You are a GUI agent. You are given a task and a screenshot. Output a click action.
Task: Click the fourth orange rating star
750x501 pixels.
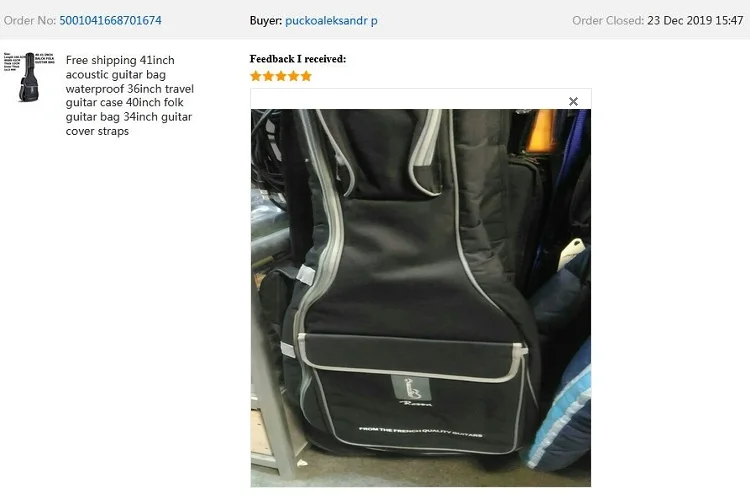click(x=293, y=76)
